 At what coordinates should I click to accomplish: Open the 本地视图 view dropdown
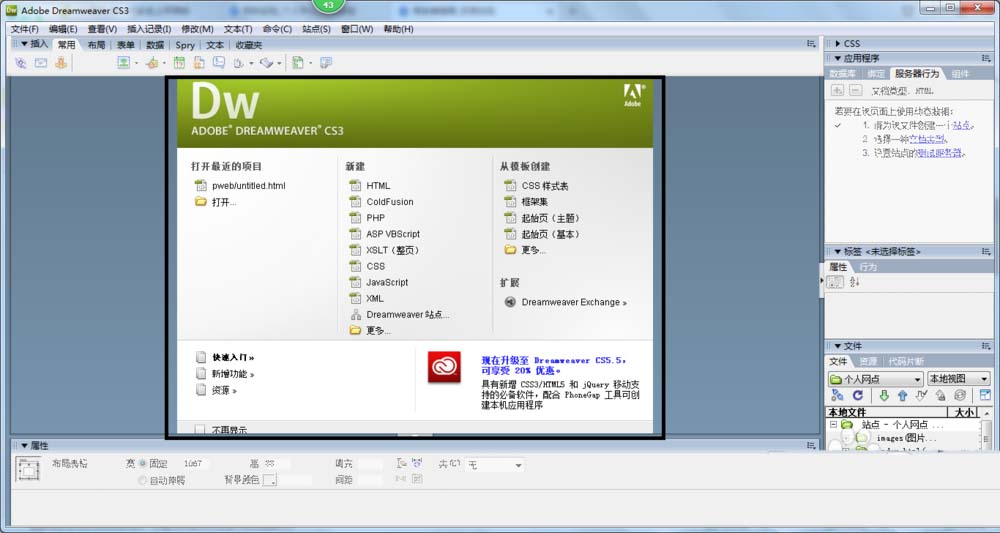[x=958, y=379]
